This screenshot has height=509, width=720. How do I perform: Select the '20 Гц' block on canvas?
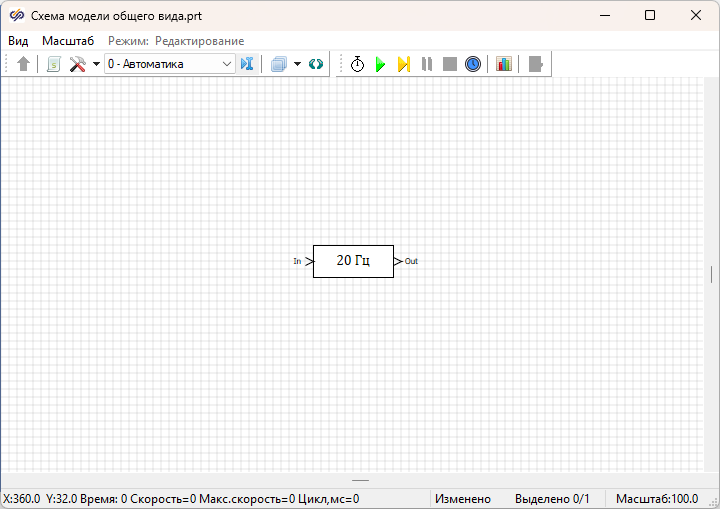[353, 261]
